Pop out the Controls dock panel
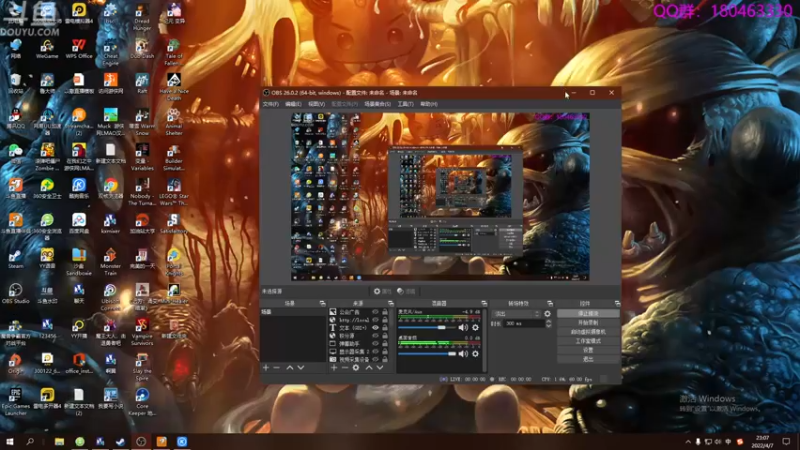This screenshot has width=800, height=450. point(617,303)
